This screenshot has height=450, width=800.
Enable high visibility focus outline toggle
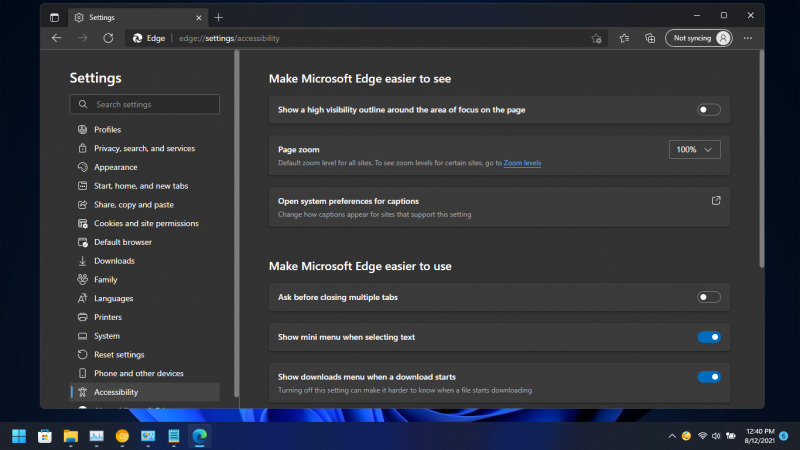709,110
